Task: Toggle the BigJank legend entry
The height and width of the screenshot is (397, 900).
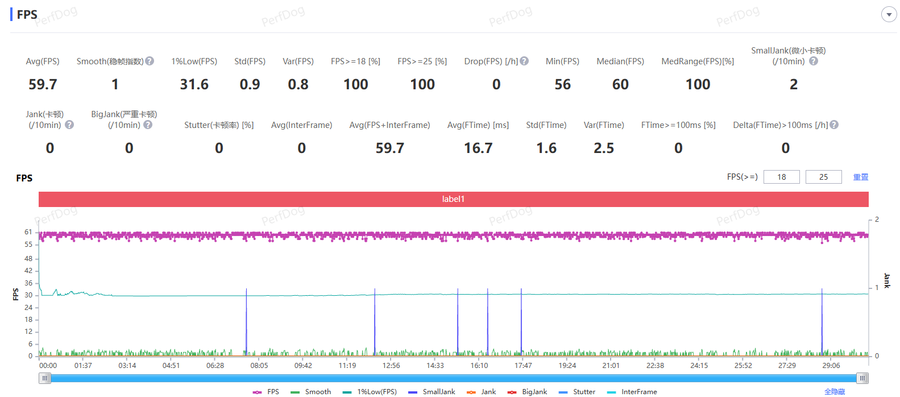Action: tap(527, 392)
